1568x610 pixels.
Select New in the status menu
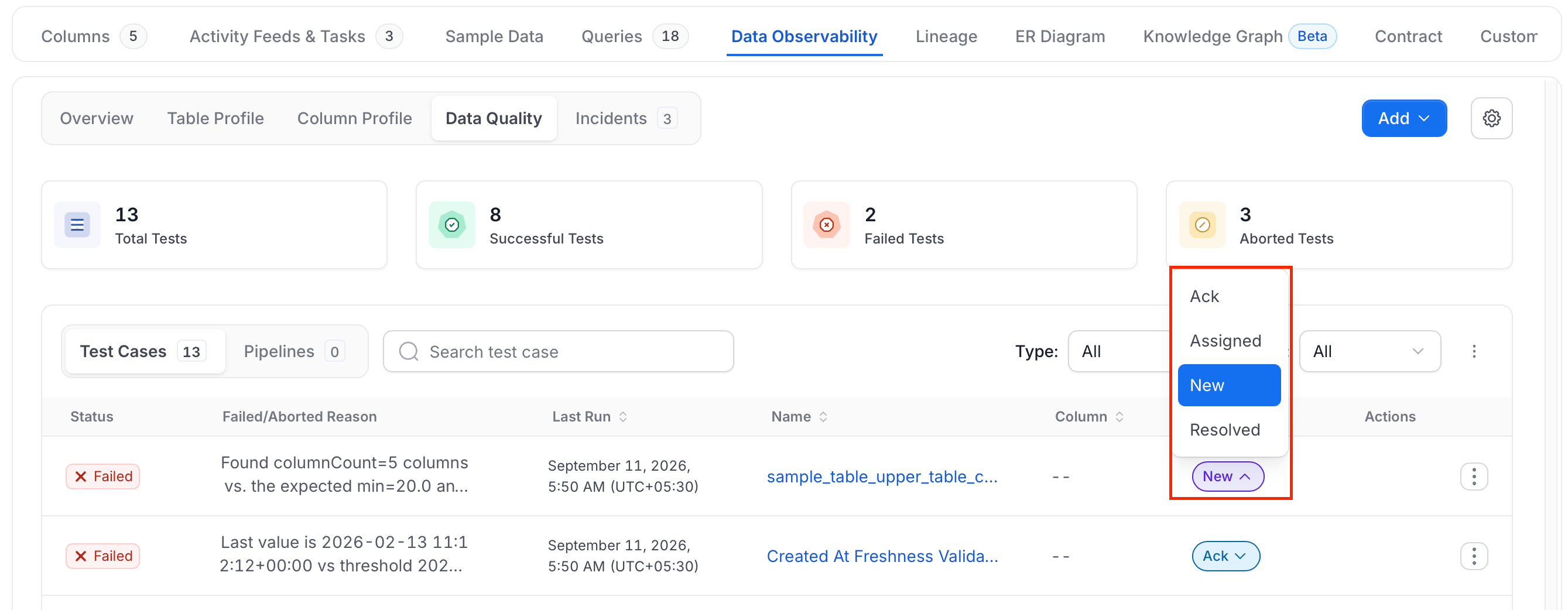(1228, 385)
